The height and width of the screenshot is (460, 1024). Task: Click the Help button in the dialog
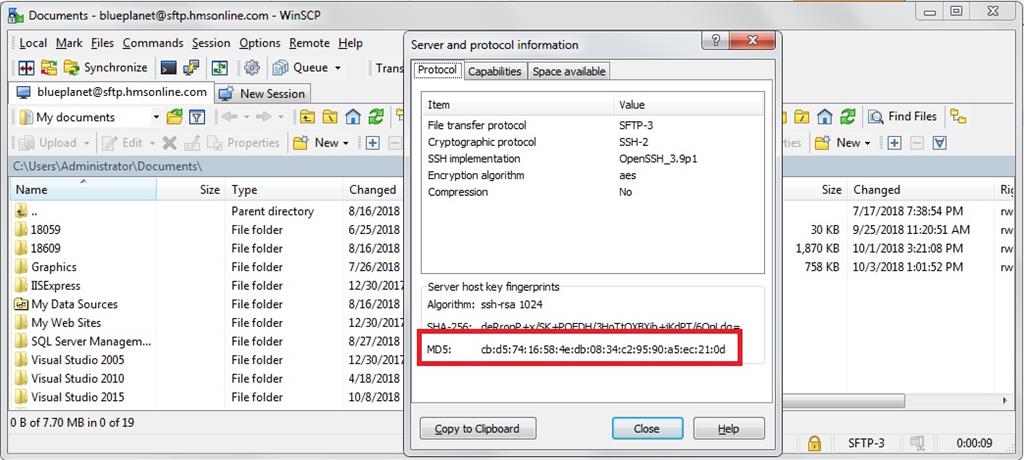(x=728, y=429)
